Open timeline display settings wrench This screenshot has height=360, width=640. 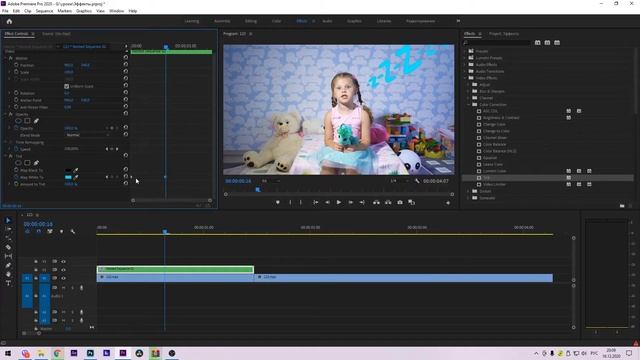coord(73,231)
